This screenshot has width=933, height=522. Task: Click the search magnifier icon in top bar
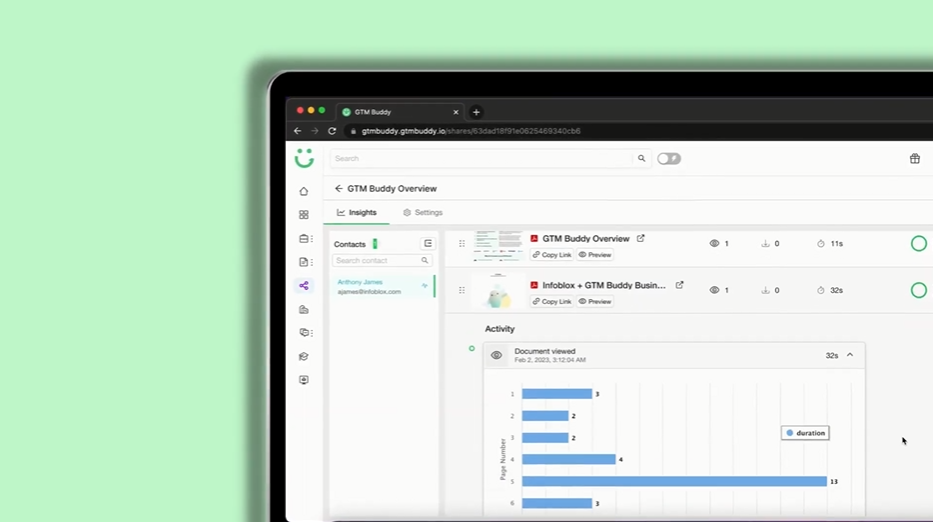[641, 158]
